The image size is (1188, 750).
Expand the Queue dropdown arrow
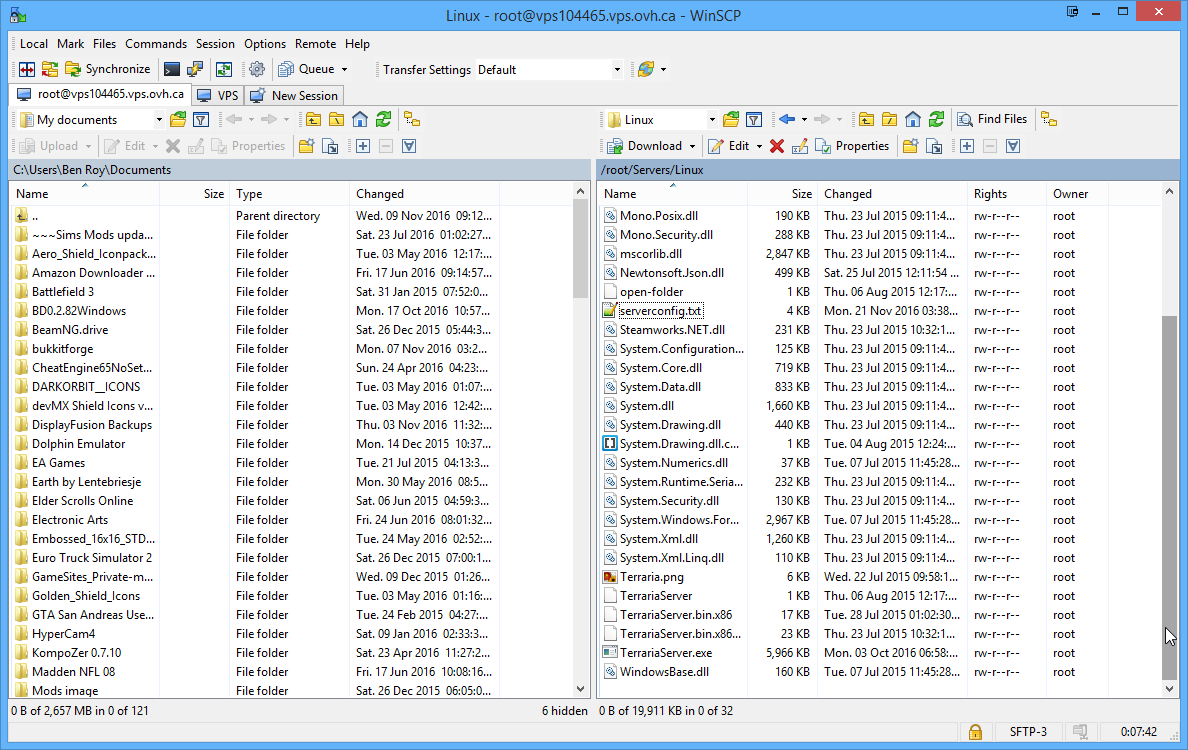point(344,70)
